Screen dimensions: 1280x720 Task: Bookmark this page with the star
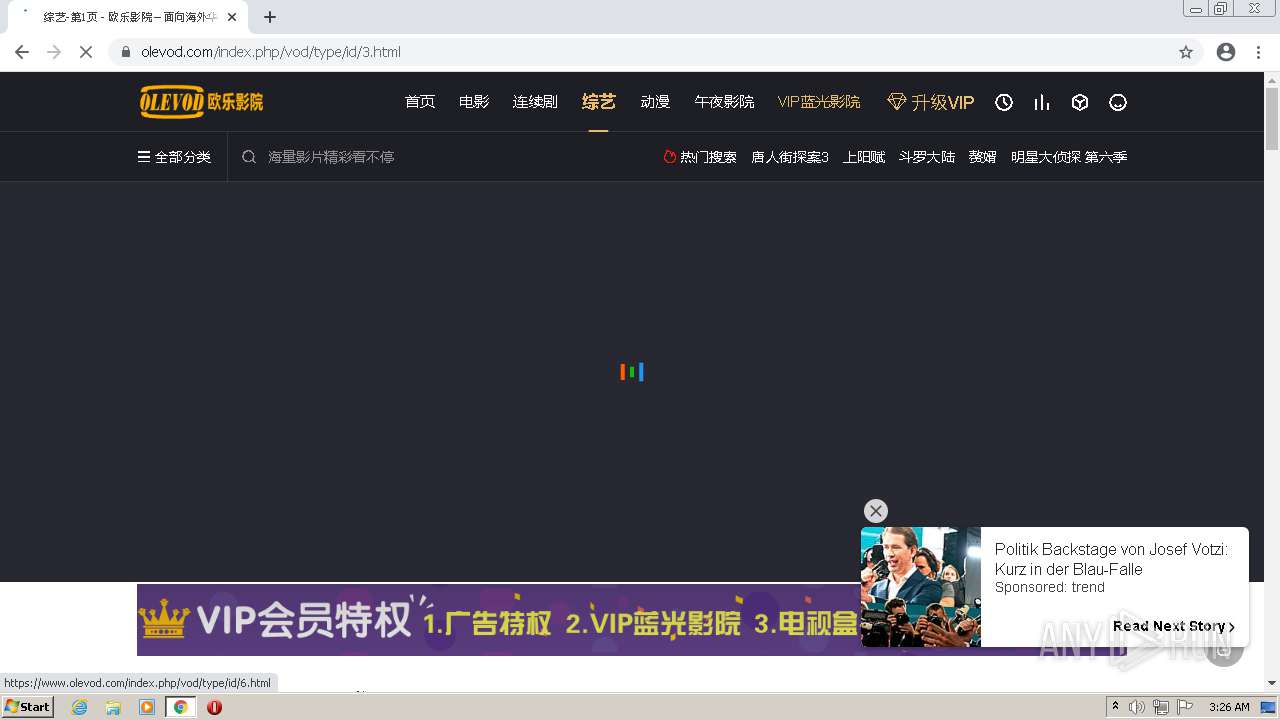pyautogui.click(x=1186, y=52)
